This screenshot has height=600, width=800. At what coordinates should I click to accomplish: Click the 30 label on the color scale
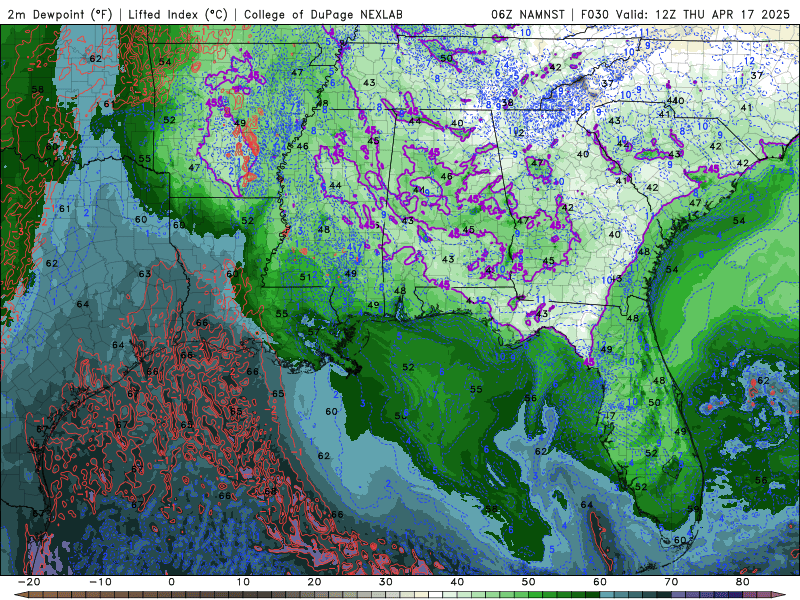(386, 582)
